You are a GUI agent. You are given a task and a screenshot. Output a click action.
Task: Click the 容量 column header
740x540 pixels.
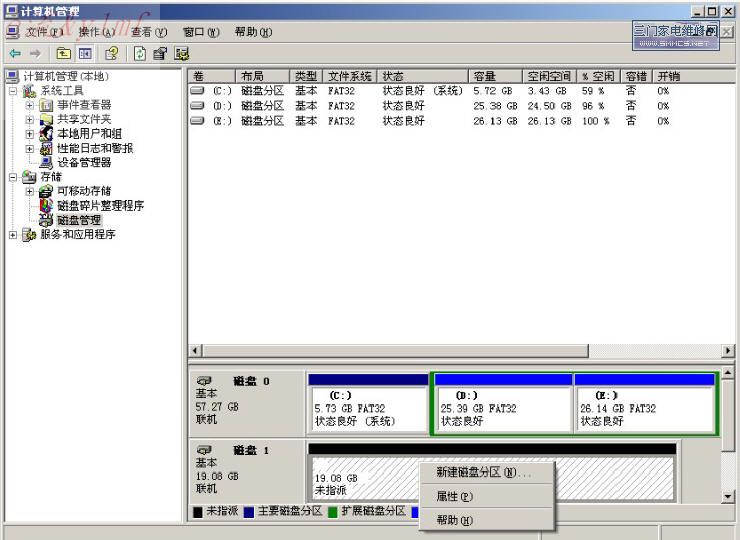pyautogui.click(x=485, y=76)
